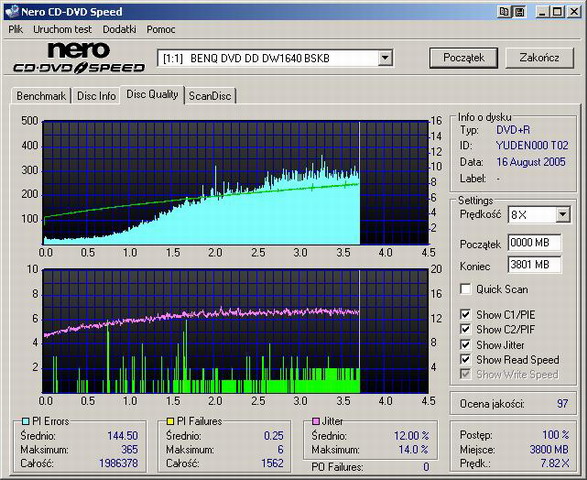Enable the Quick Scan checkbox
Image resolution: width=587 pixels, height=480 pixels.
tap(465, 289)
